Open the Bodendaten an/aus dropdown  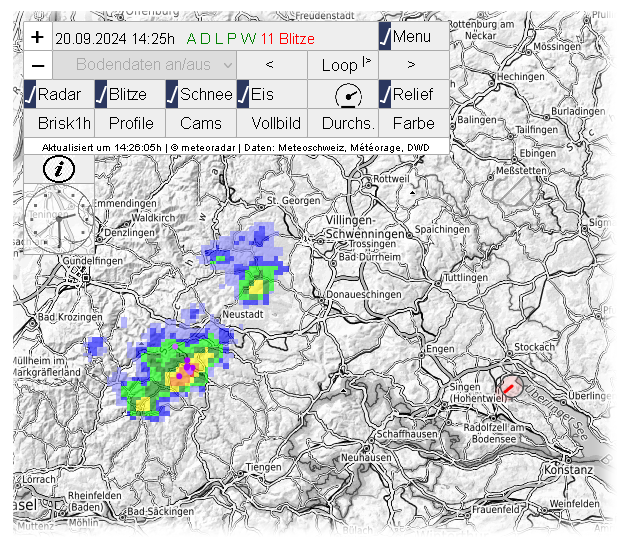(144, 65)
